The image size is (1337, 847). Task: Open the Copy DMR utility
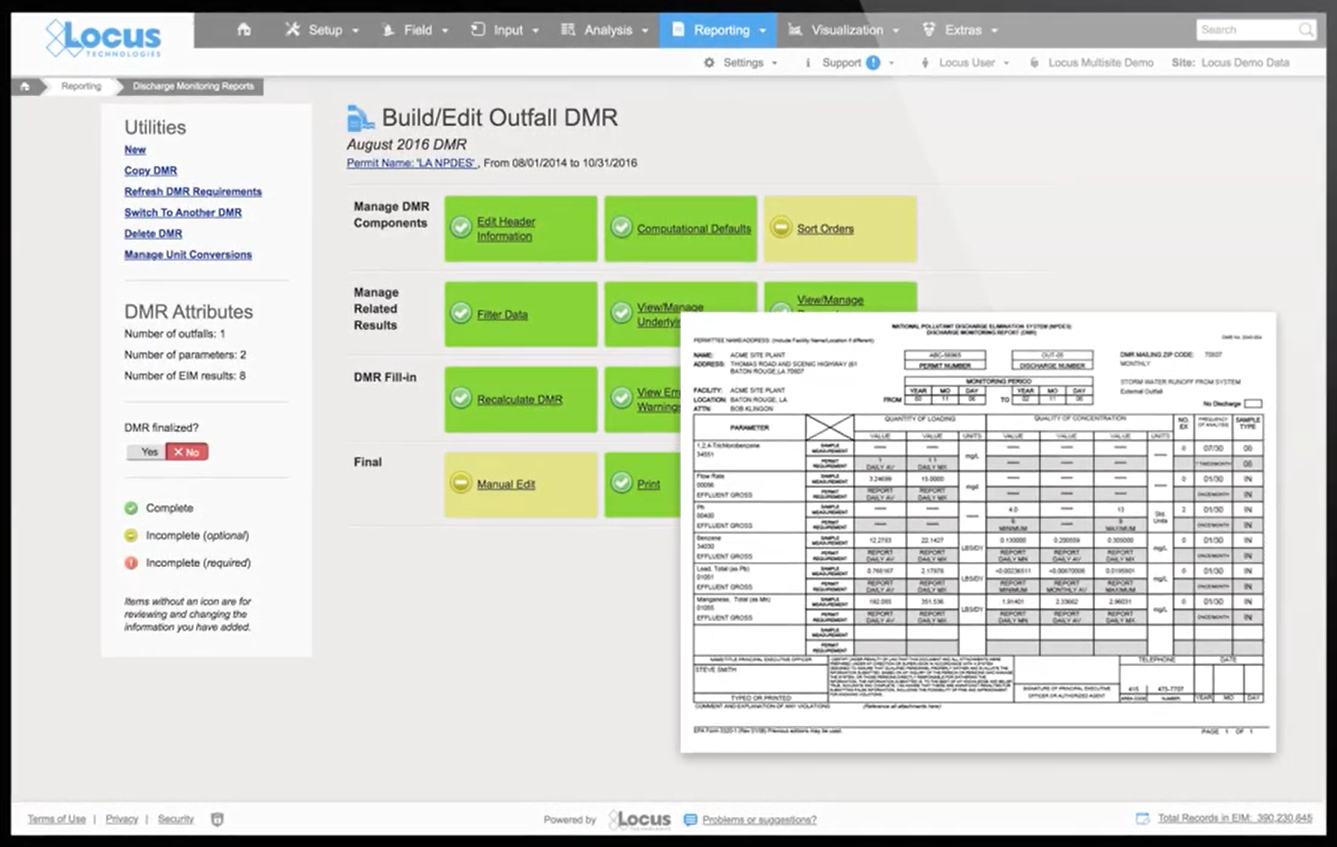pyautogui.click(x=150, y=171)
